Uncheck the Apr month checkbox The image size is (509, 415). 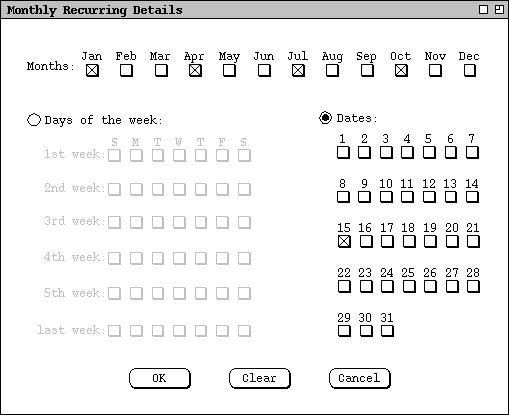[195, 71]
